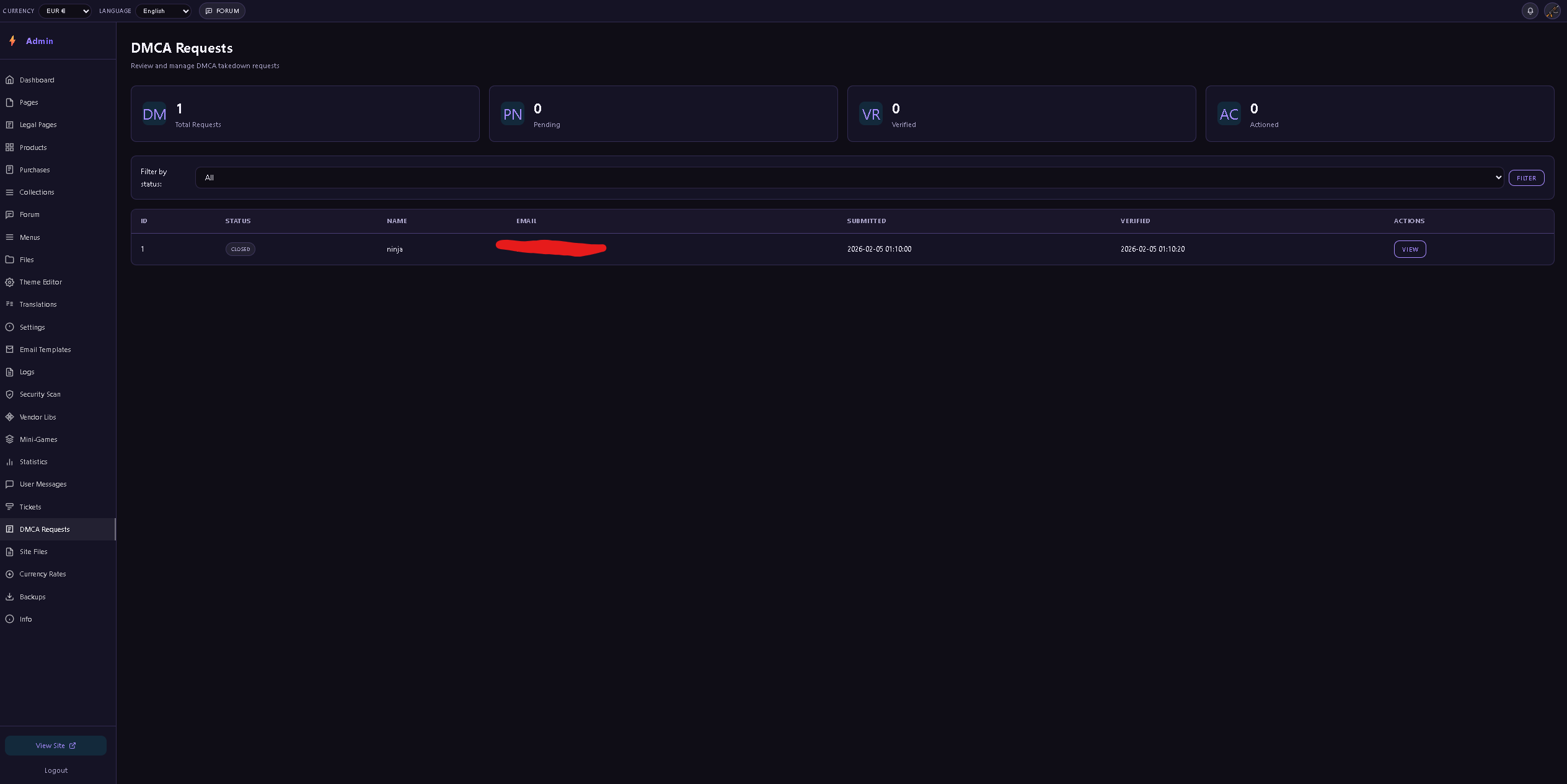Open Email Templates from the sidebar
This screenshot has height=784, width=1567.
(x=45, y=349)
